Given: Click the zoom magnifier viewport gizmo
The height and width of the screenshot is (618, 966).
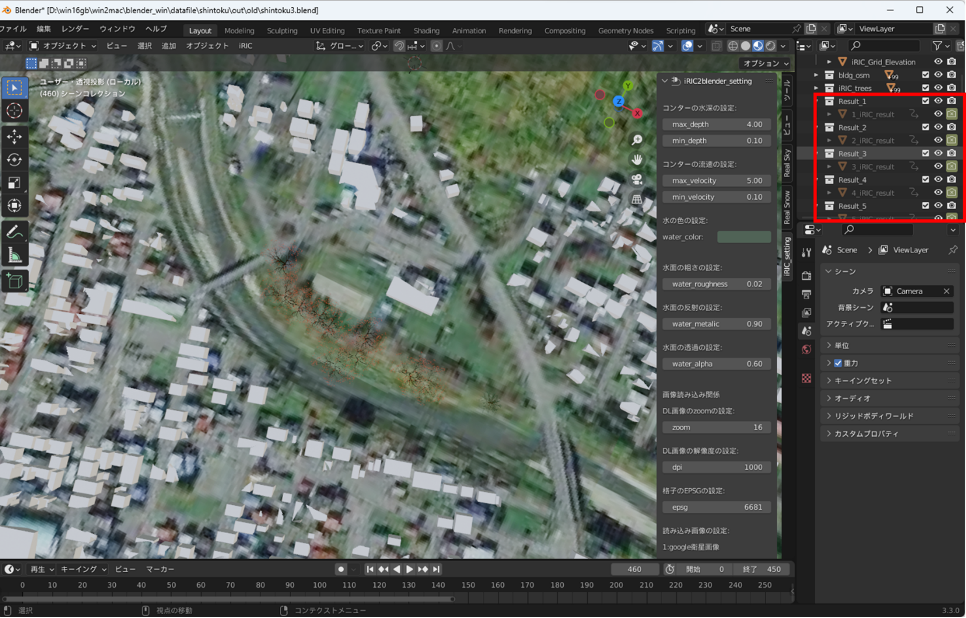Looking at the screenshot, I should [x=637, y=140].
